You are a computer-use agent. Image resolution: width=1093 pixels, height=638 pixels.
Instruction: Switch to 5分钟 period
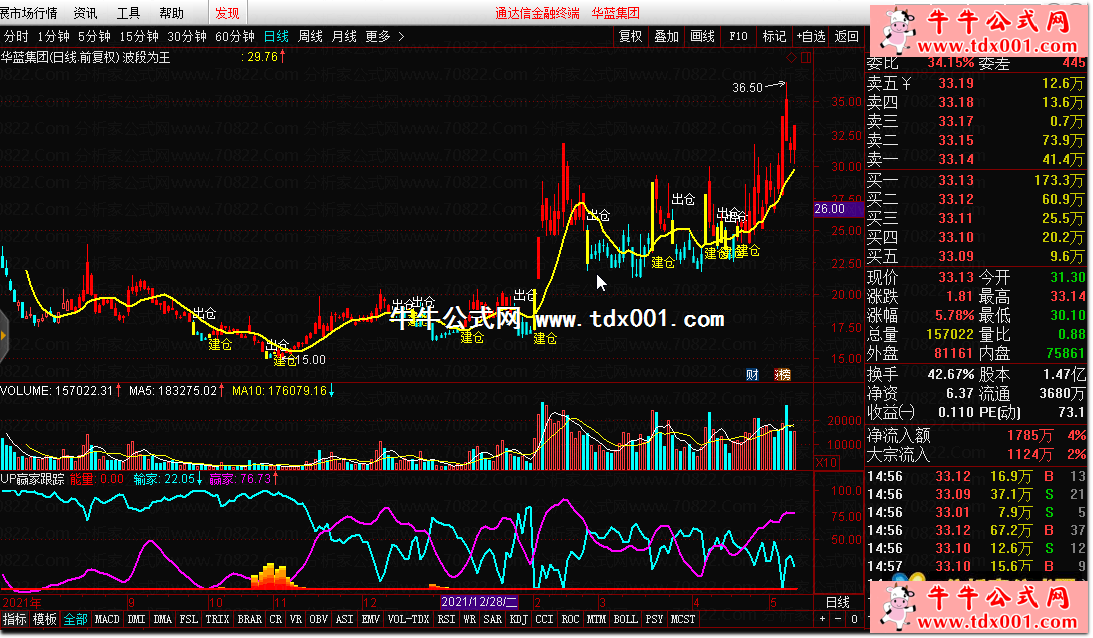[x=94, y=36]
